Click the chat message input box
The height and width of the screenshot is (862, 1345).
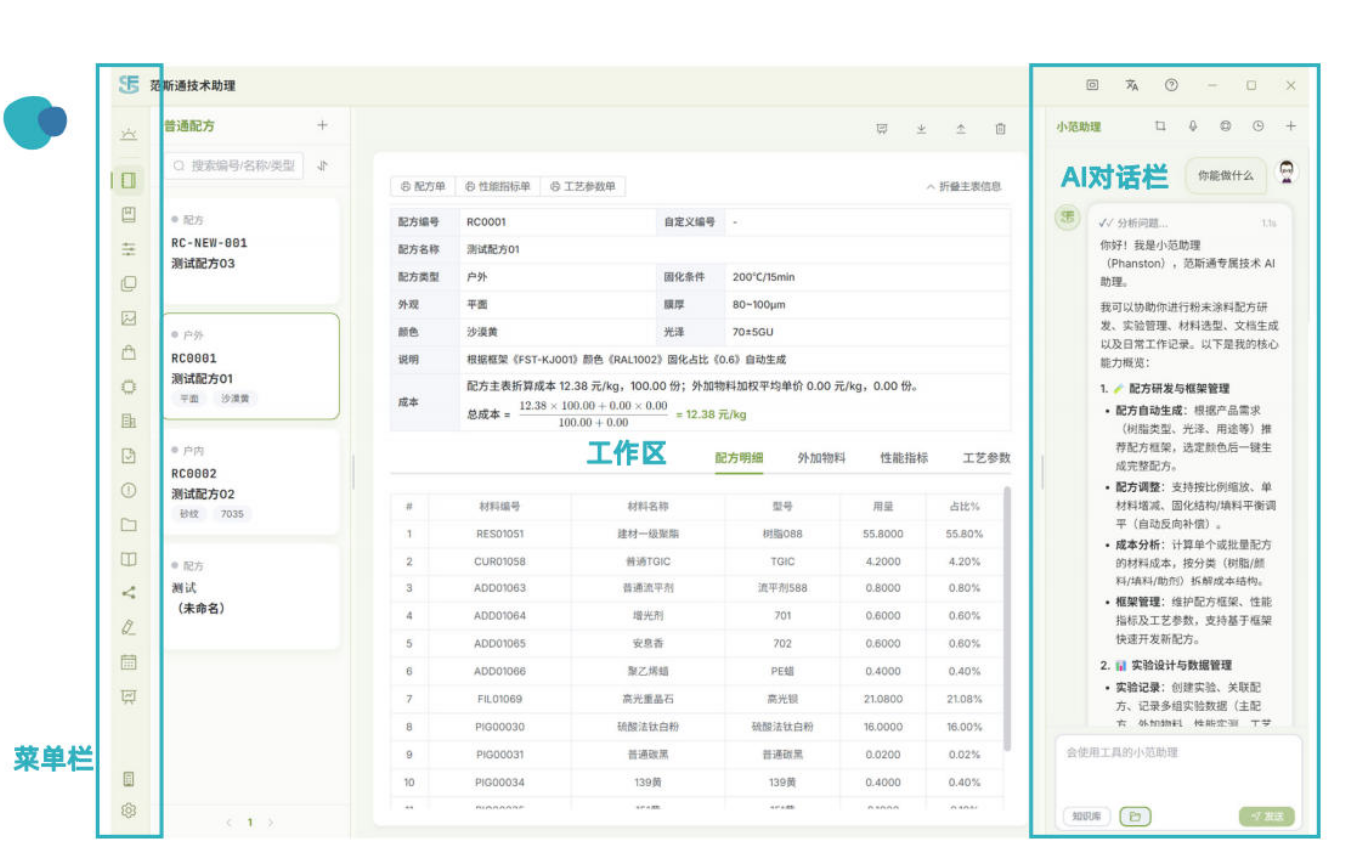(1180, 768)
